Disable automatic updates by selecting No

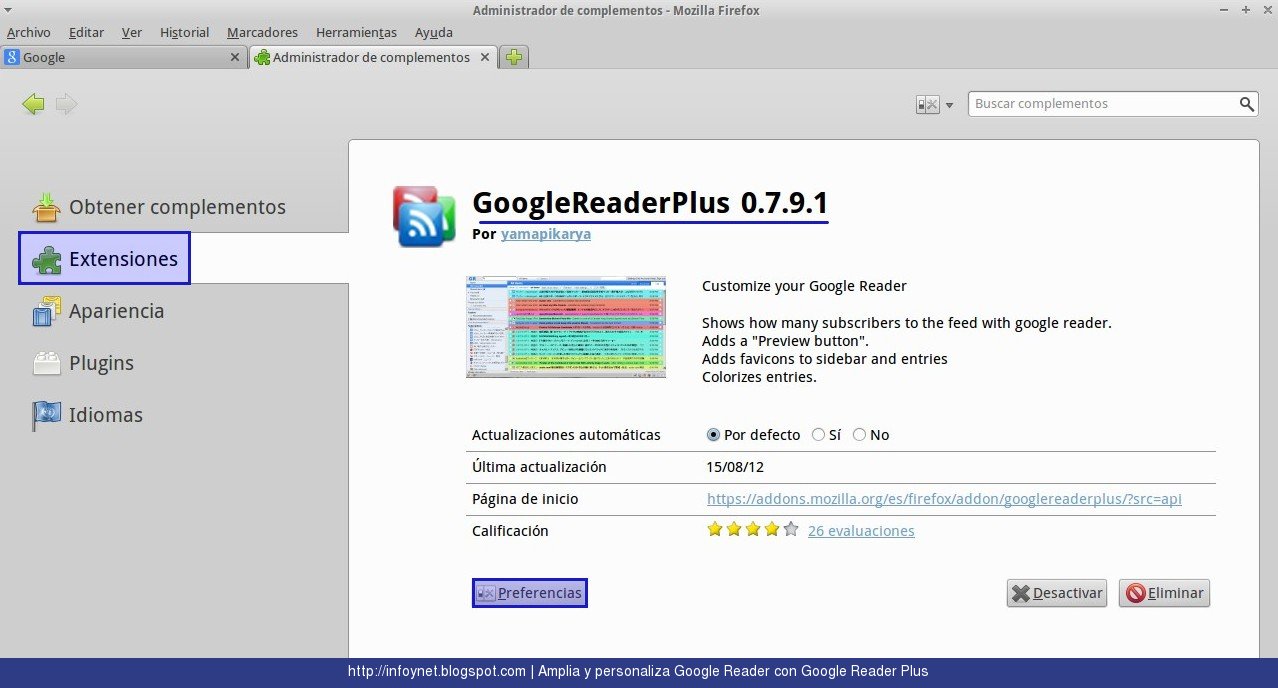(x=859, y=434)
